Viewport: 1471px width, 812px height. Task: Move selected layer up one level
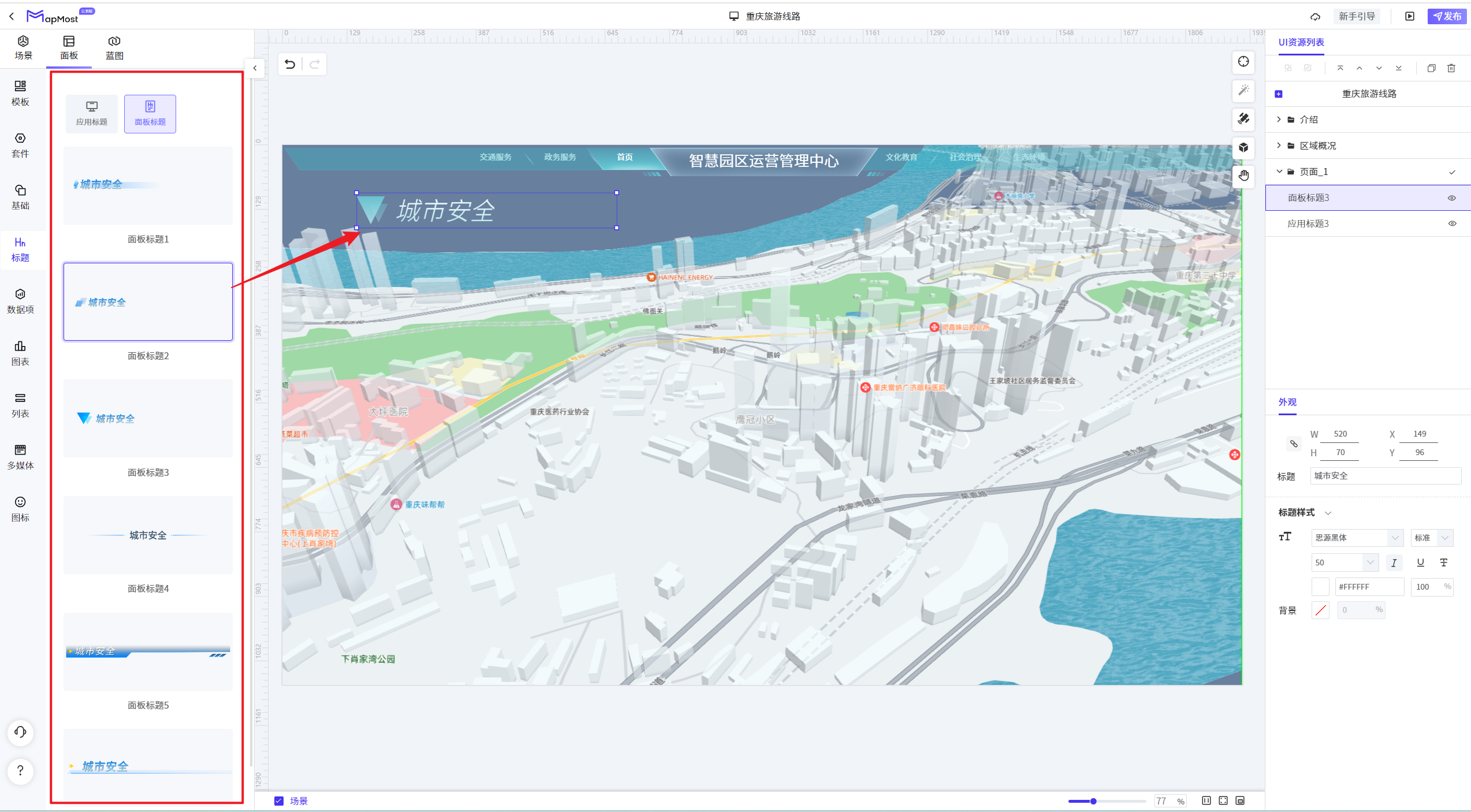pyautogui.click(x=1360, y=68)
